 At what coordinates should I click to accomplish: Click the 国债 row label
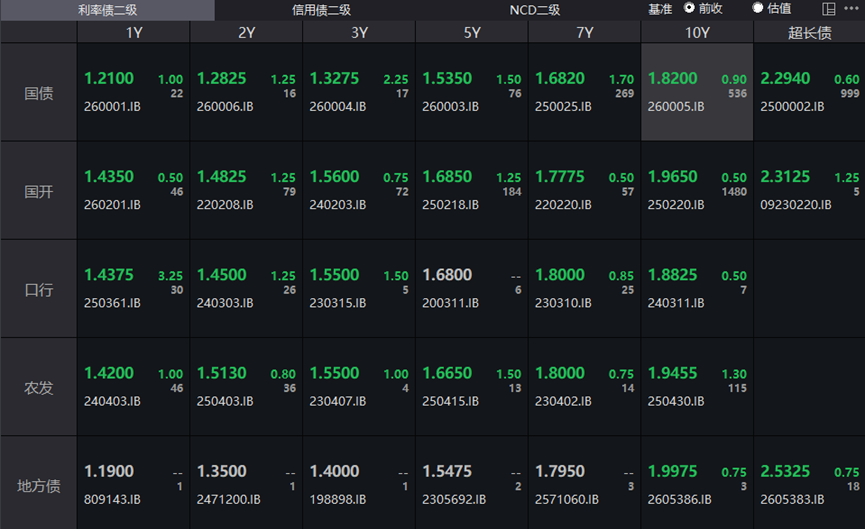click(39, 93)
